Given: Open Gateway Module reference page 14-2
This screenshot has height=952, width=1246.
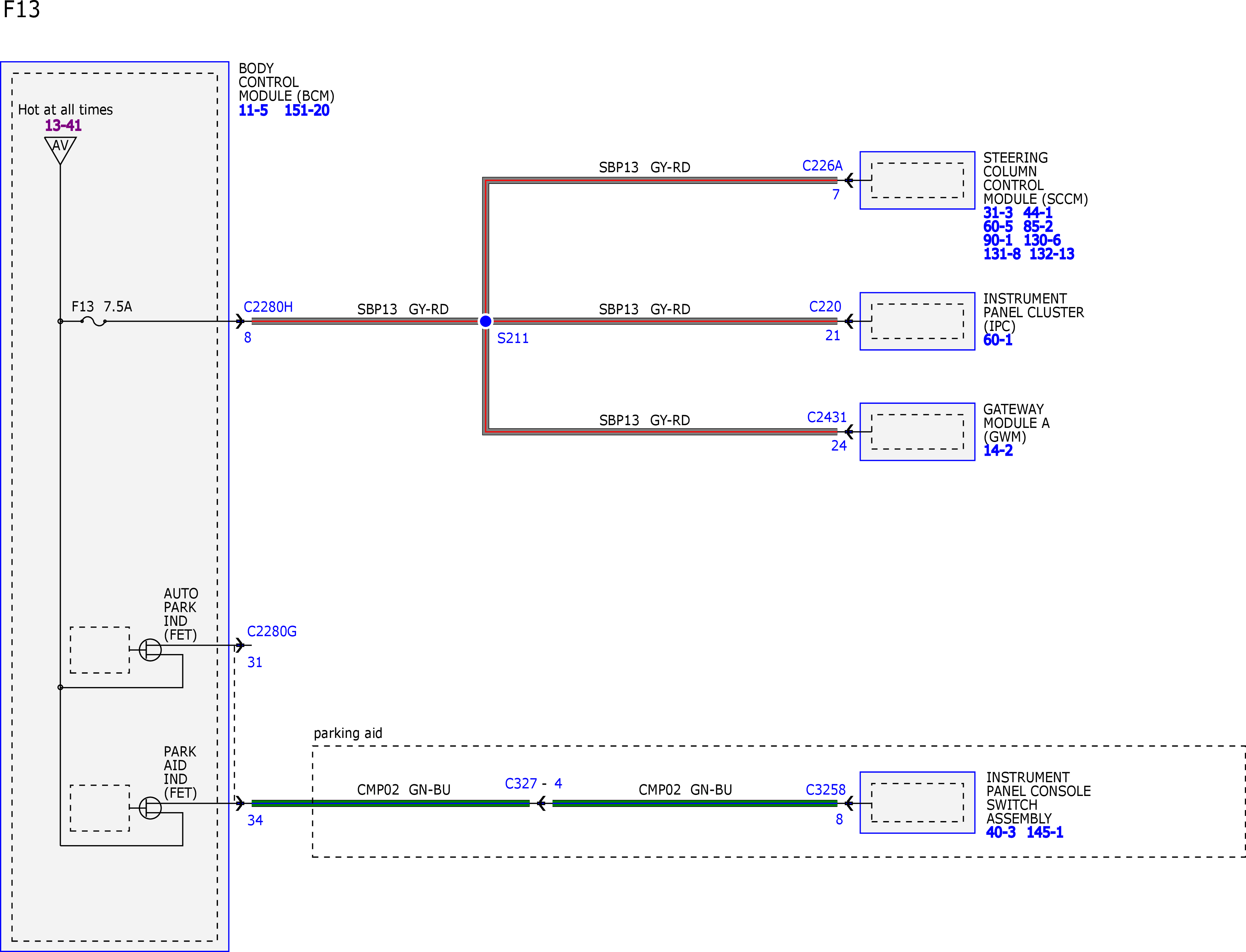Looking at the screenshot, I should pos(998,451).
